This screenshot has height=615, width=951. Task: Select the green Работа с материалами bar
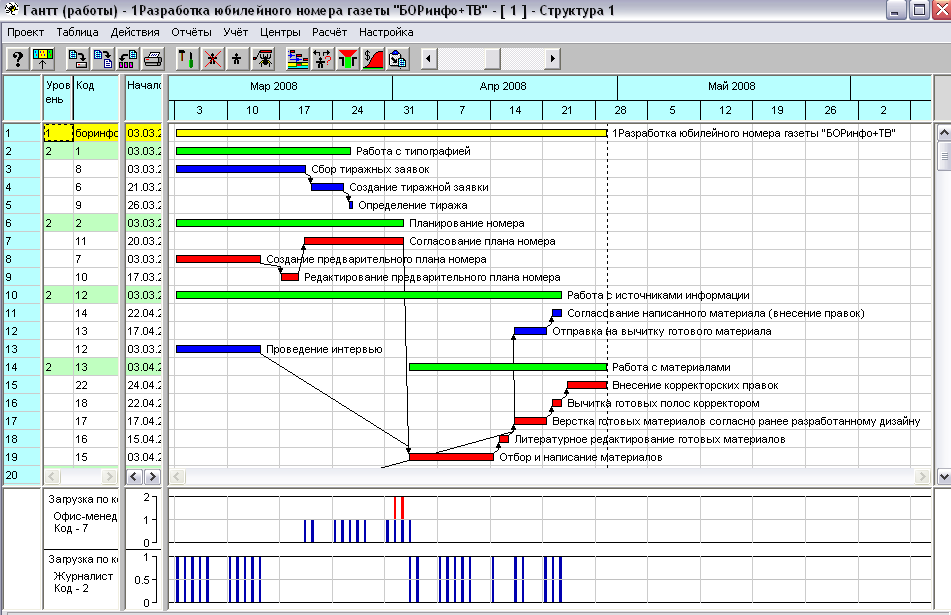click(x=508, y=367)
